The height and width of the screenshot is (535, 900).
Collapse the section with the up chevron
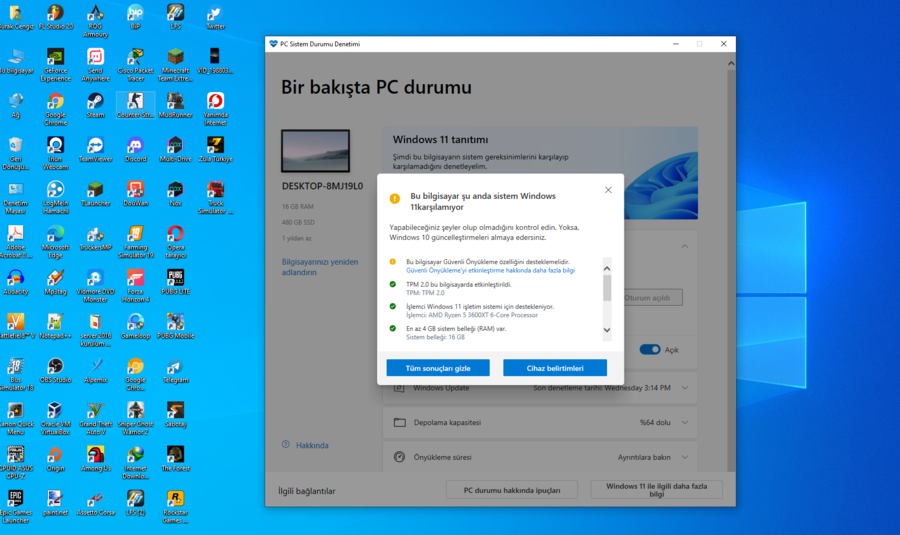(x=685, y=246)
